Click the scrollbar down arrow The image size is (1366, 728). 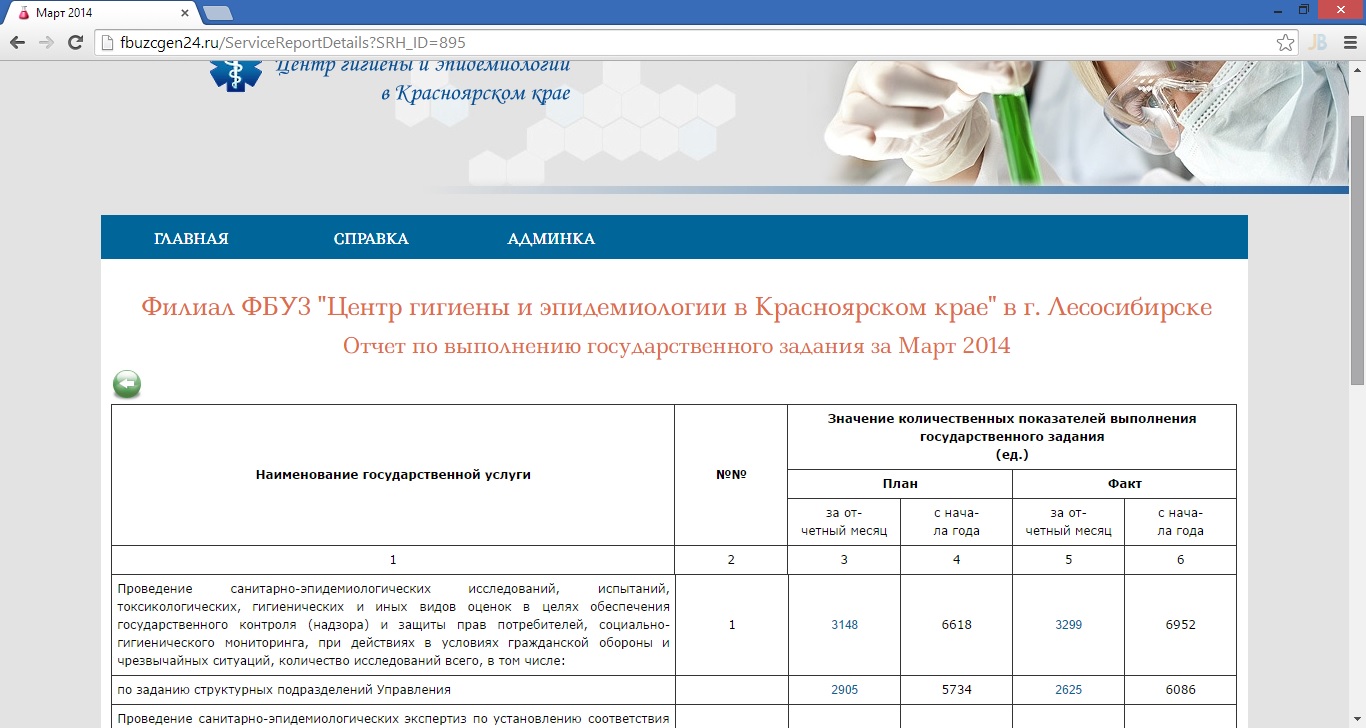tap(1357, 719)
